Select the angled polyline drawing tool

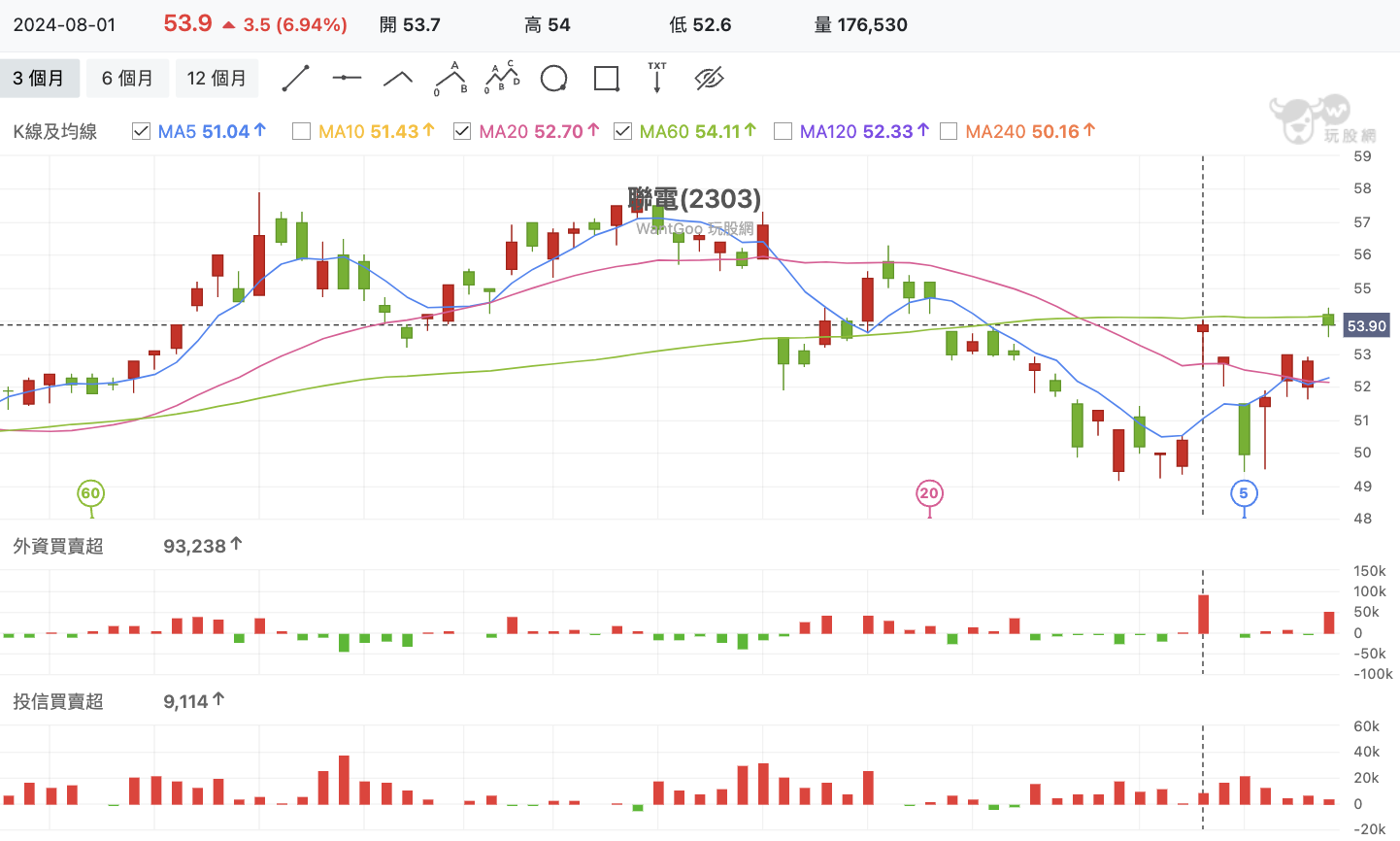[398, 79]
